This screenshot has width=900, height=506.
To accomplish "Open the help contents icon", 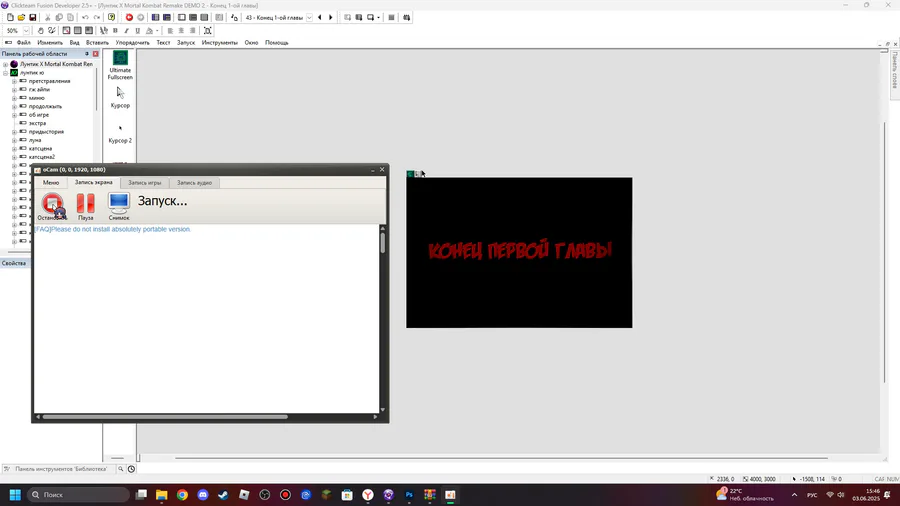I will [x=111, y=18].
